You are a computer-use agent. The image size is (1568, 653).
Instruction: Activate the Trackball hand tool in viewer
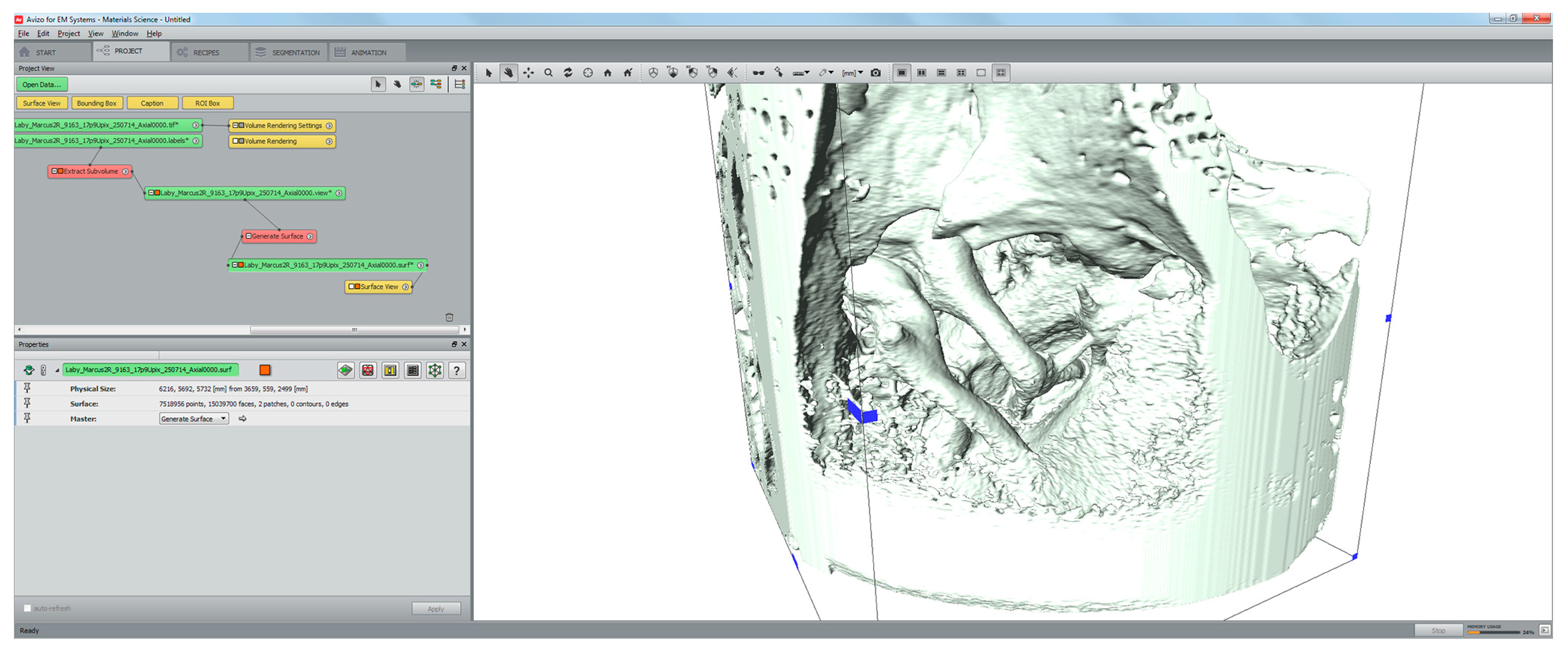(x=508, y=73)
